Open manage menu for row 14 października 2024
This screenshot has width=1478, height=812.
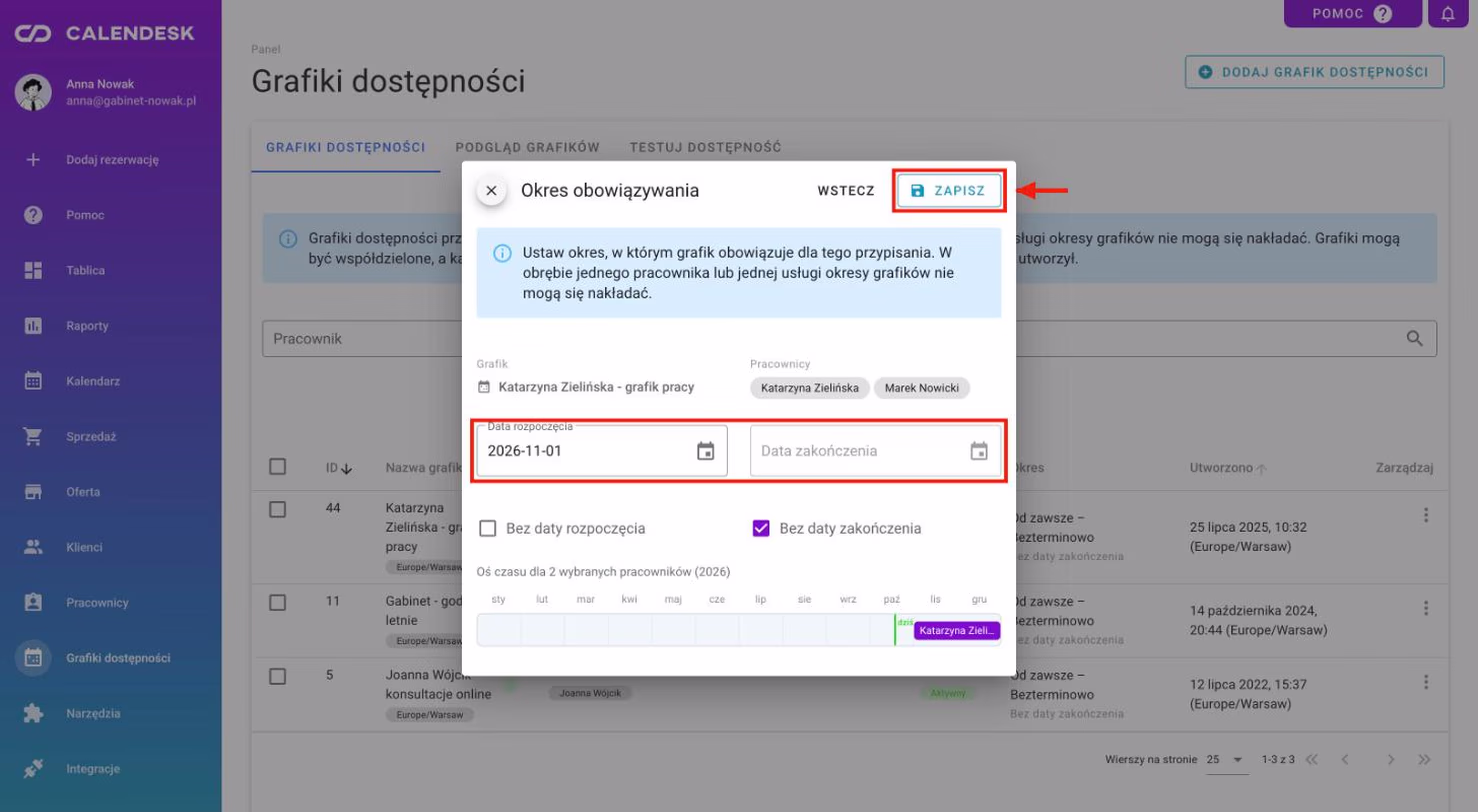[x=1426, y=608]
